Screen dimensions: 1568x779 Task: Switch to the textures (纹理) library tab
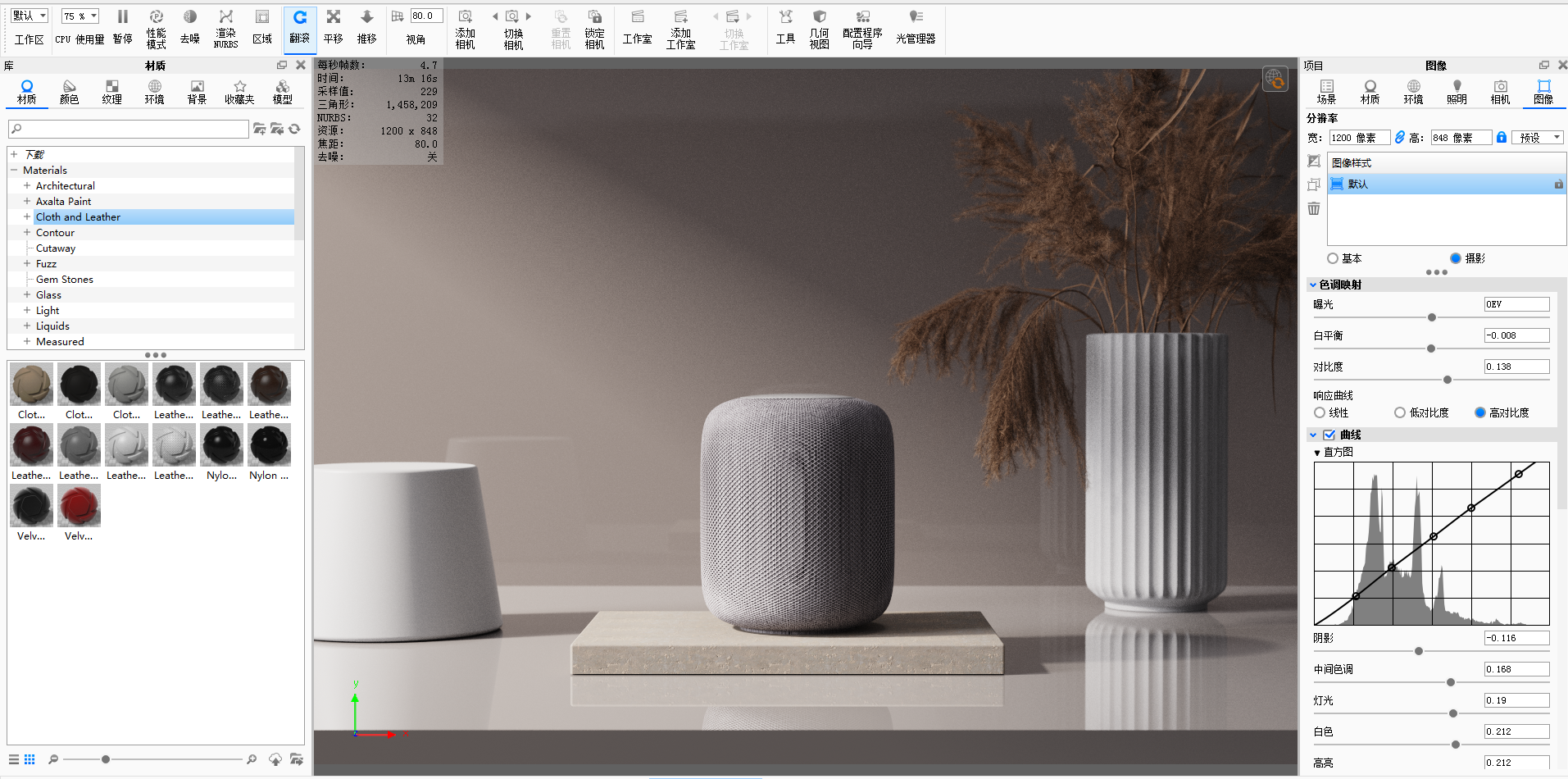(x=111, y=91)
